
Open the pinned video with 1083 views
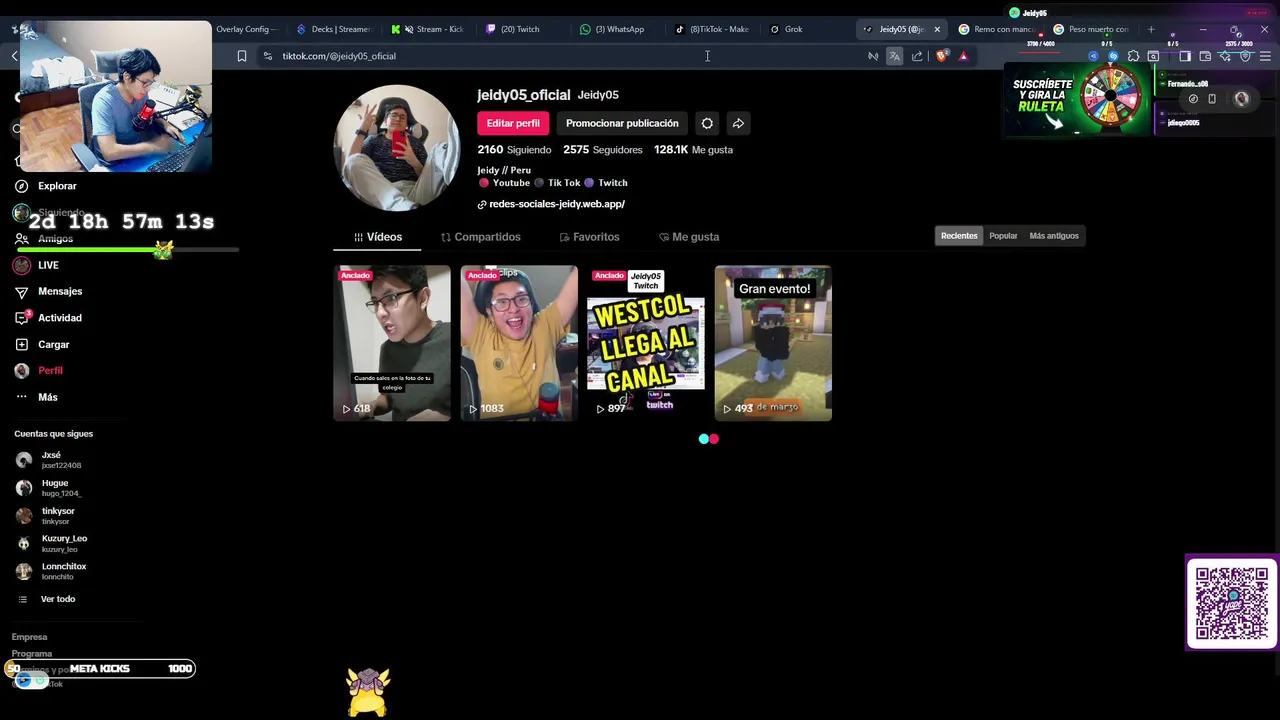[519, 343]
